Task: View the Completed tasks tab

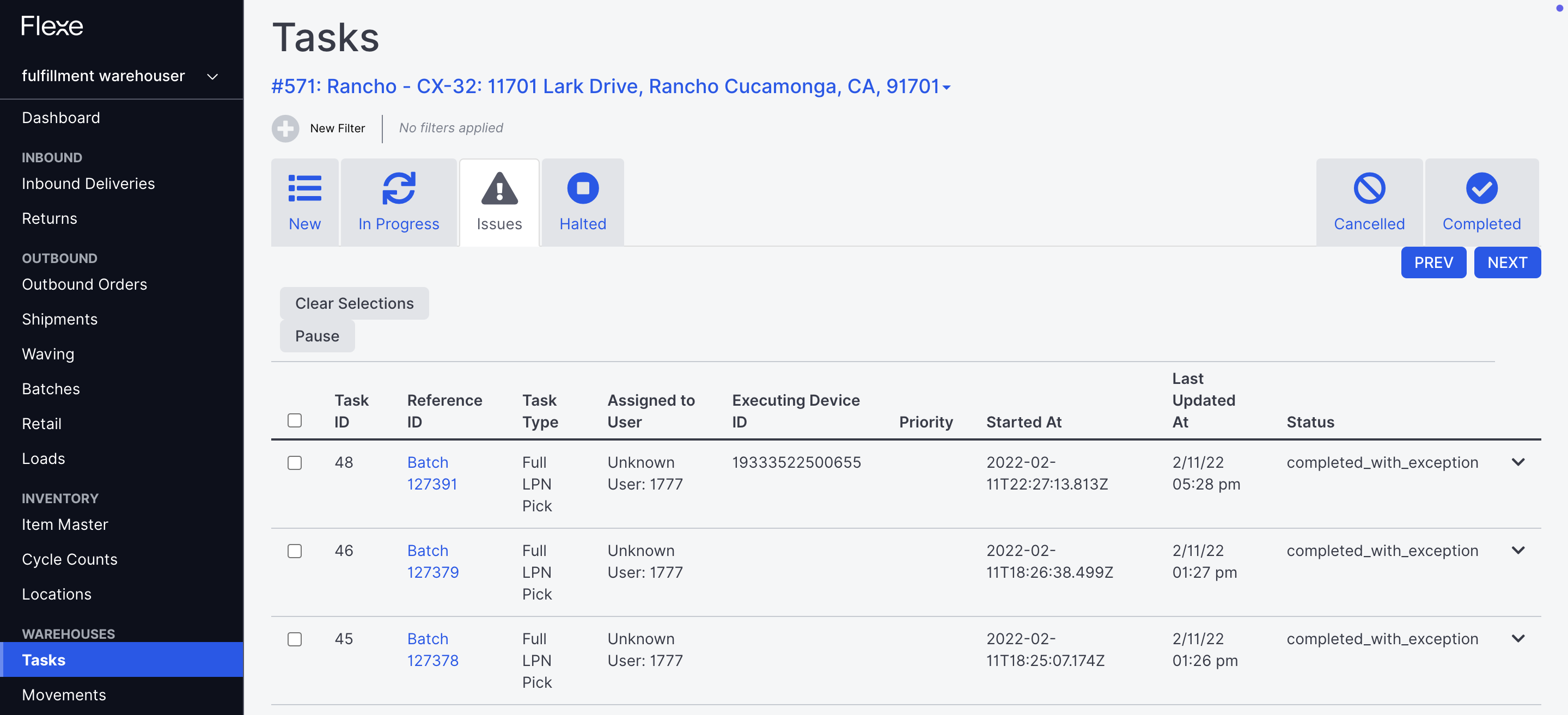Action: [1481, 202]
